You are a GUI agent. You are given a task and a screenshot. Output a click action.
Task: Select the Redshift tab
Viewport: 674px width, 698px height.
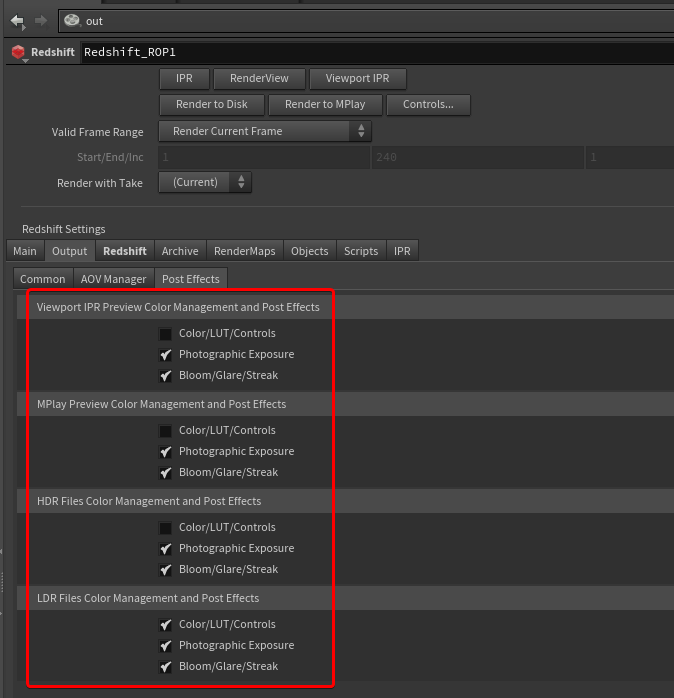(125, 251)
